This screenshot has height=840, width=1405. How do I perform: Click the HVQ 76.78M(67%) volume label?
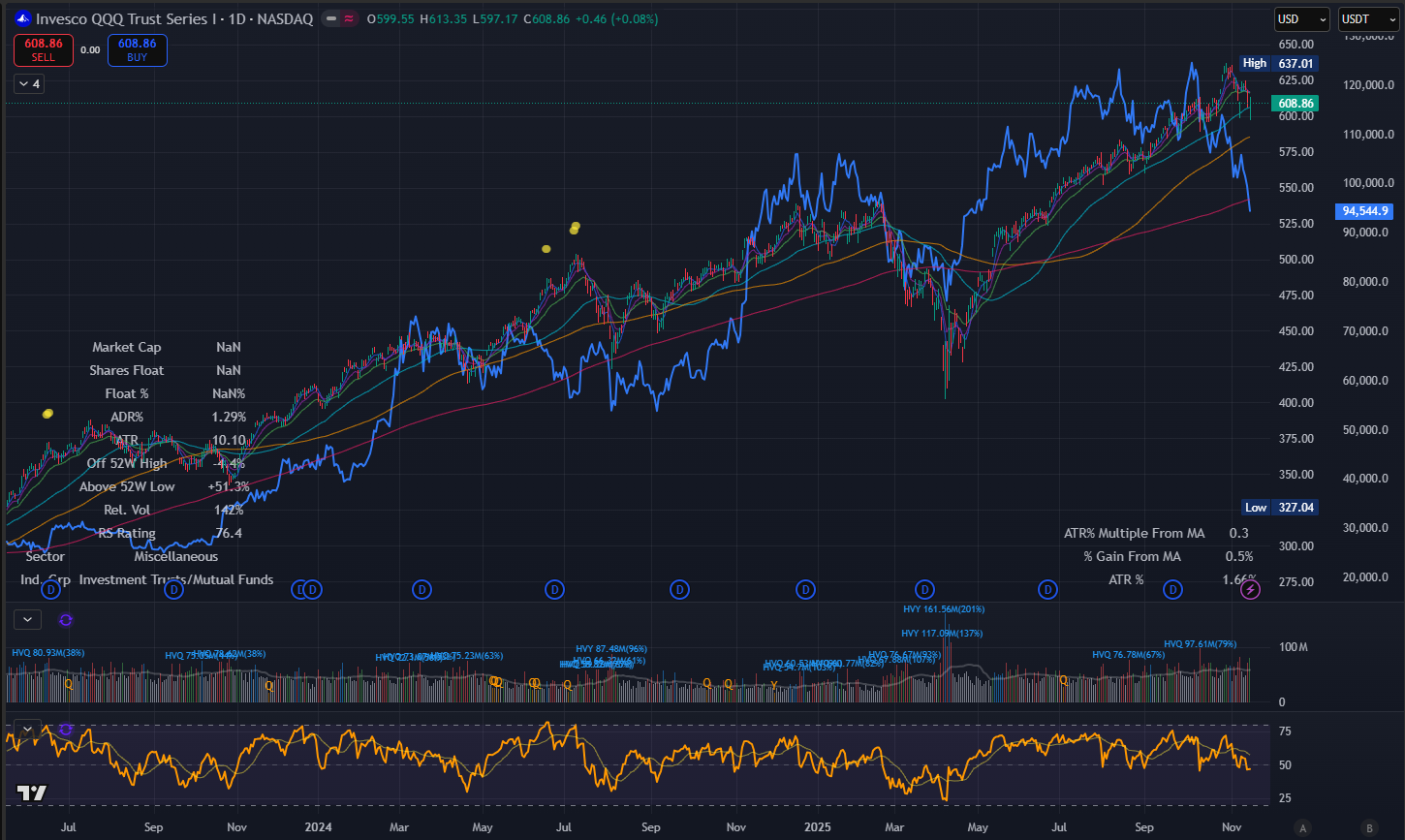coord(1128,655)
